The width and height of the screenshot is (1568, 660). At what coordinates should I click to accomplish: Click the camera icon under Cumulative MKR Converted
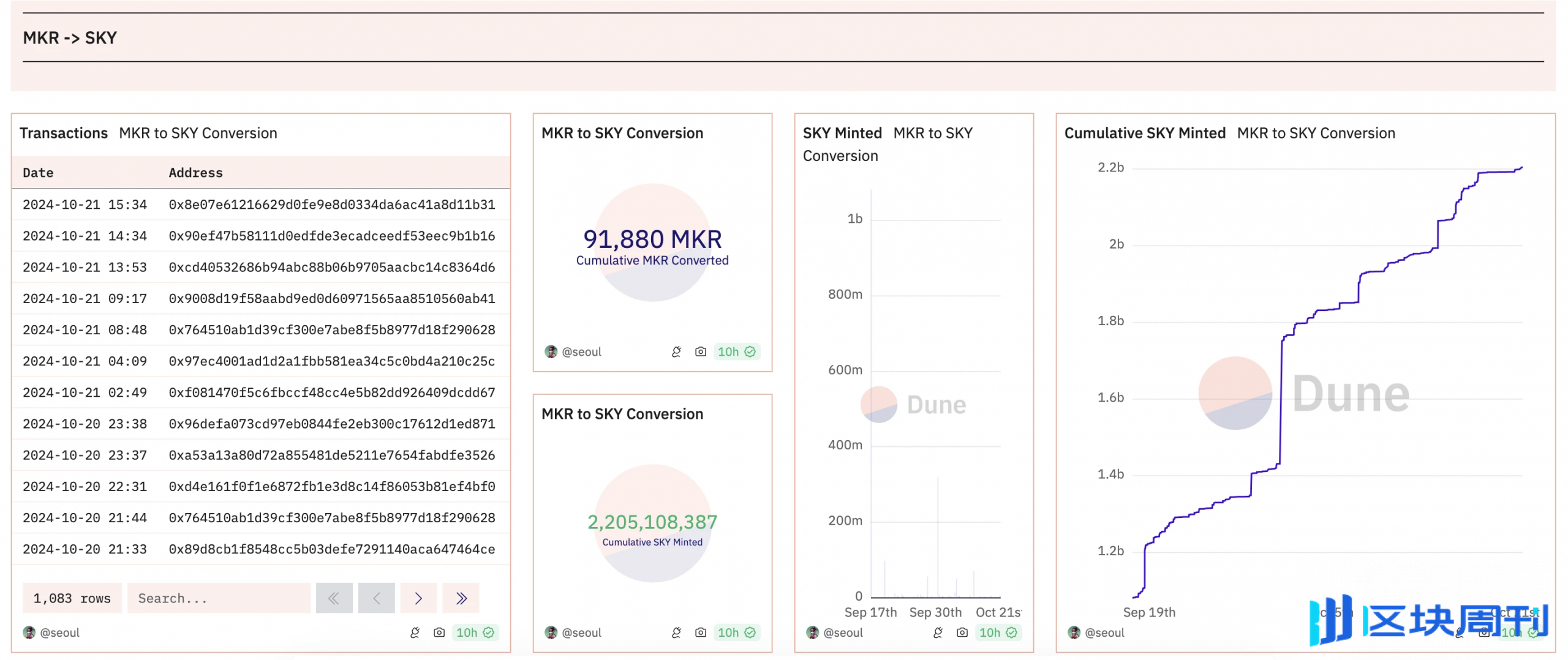point(701,351)
